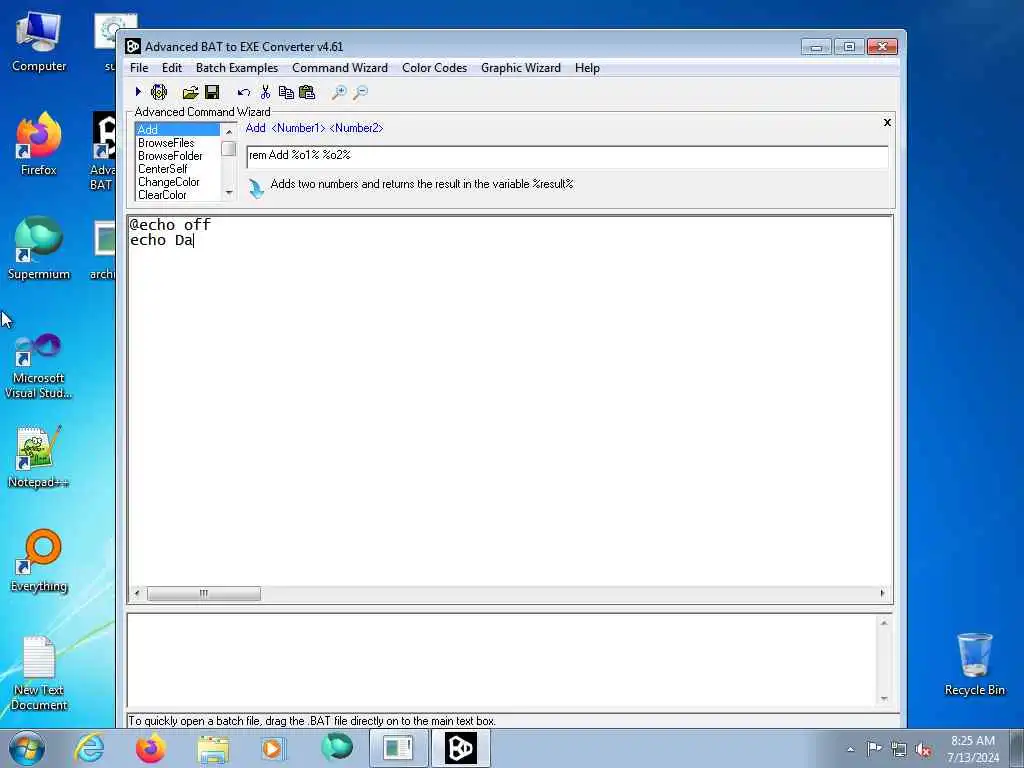Select BrowseFiles in the command list
The height and width of the screenshot is (768, 1024).
point(178,142)
